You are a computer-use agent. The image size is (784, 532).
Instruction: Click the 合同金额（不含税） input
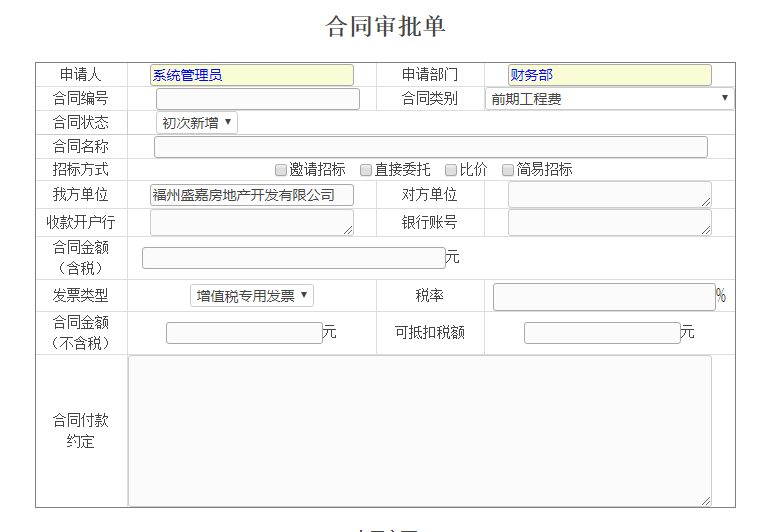[x=244, y=333]
